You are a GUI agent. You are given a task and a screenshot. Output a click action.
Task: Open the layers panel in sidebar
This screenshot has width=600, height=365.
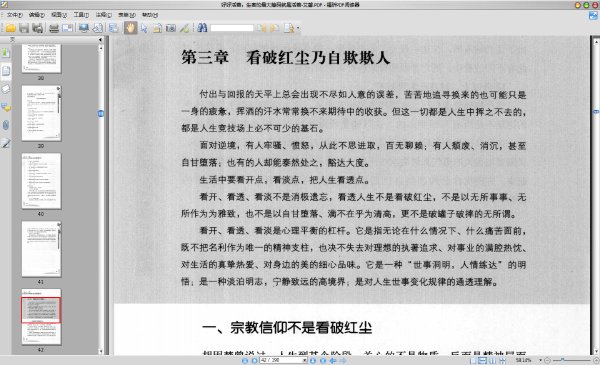(6, 89)
